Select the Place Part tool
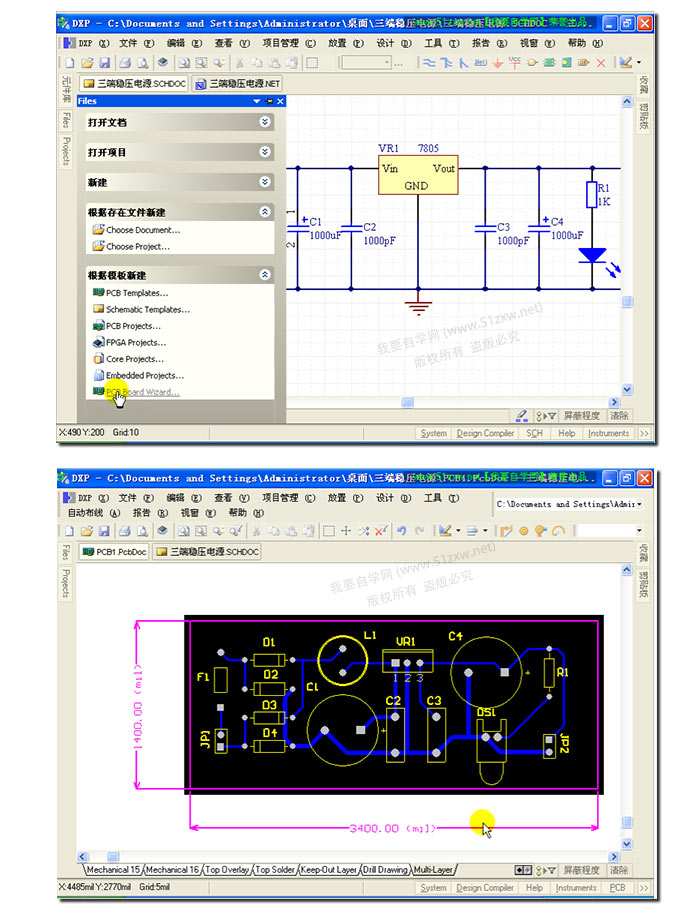 [x=532, y=63]
